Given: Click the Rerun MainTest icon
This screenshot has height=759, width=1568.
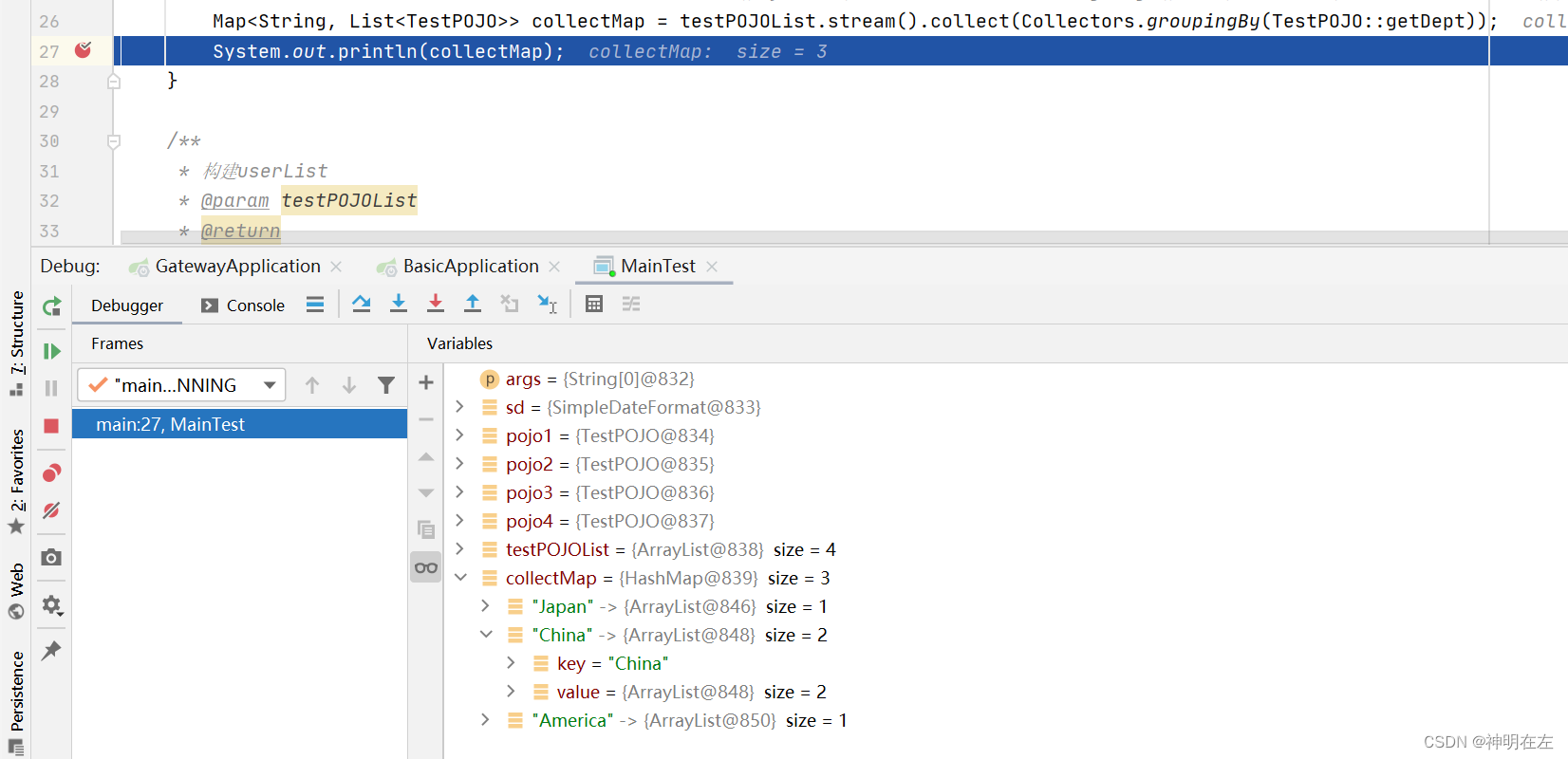Looking at the screenshot, I should click(52, 305).
